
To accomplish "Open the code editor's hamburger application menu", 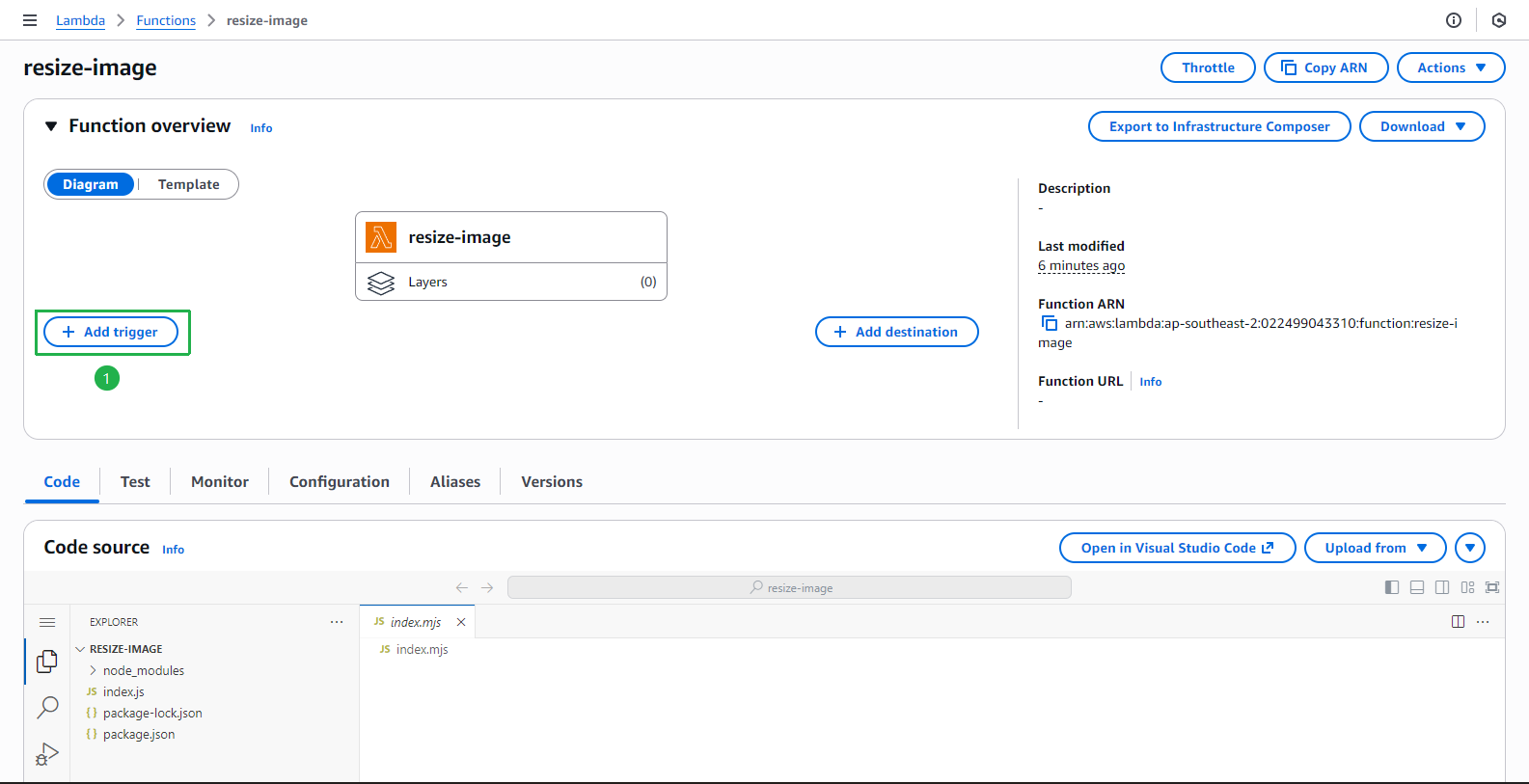I will pos(47,622).
